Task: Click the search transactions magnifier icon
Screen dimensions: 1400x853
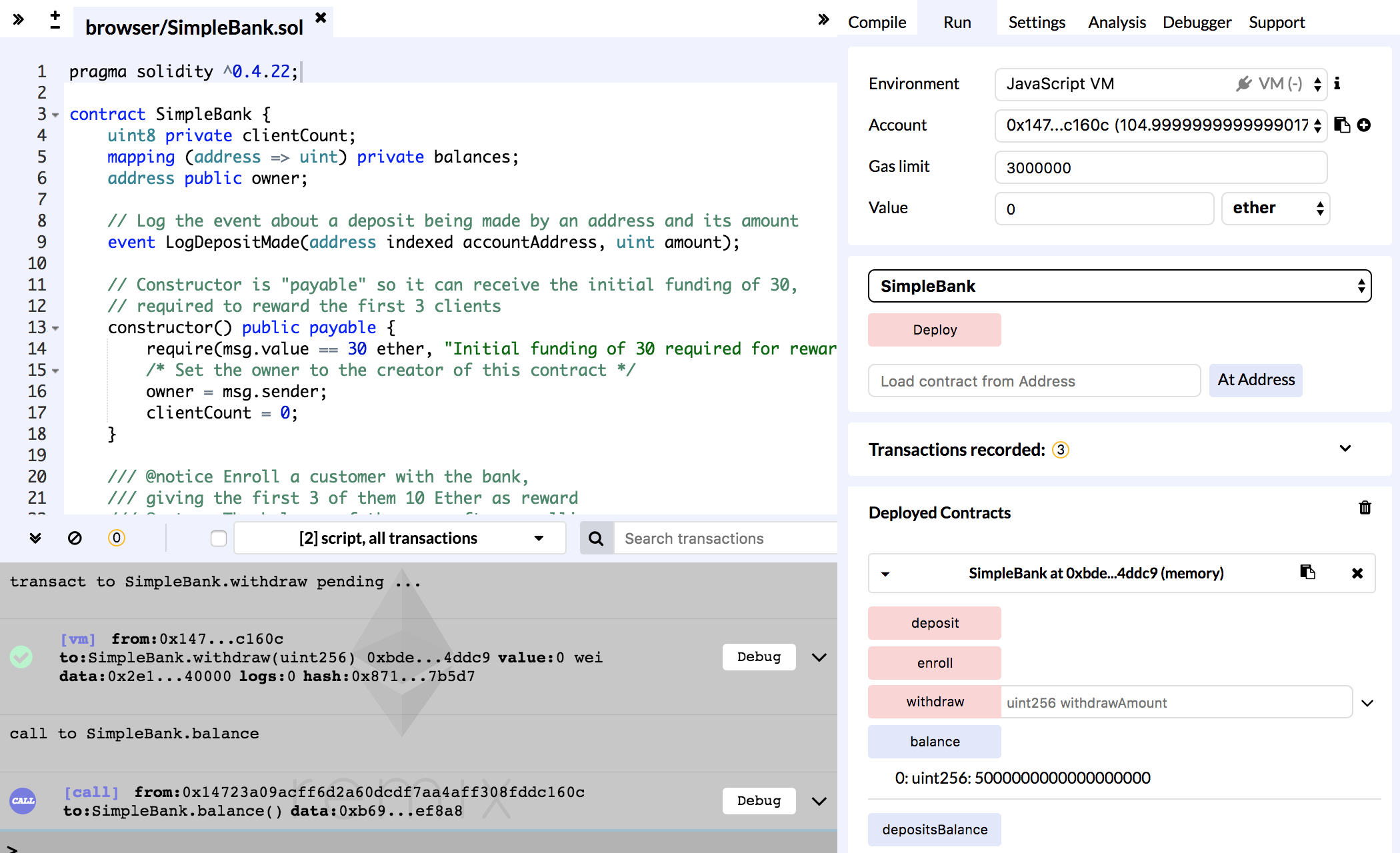Action: [x=596, y=538]
